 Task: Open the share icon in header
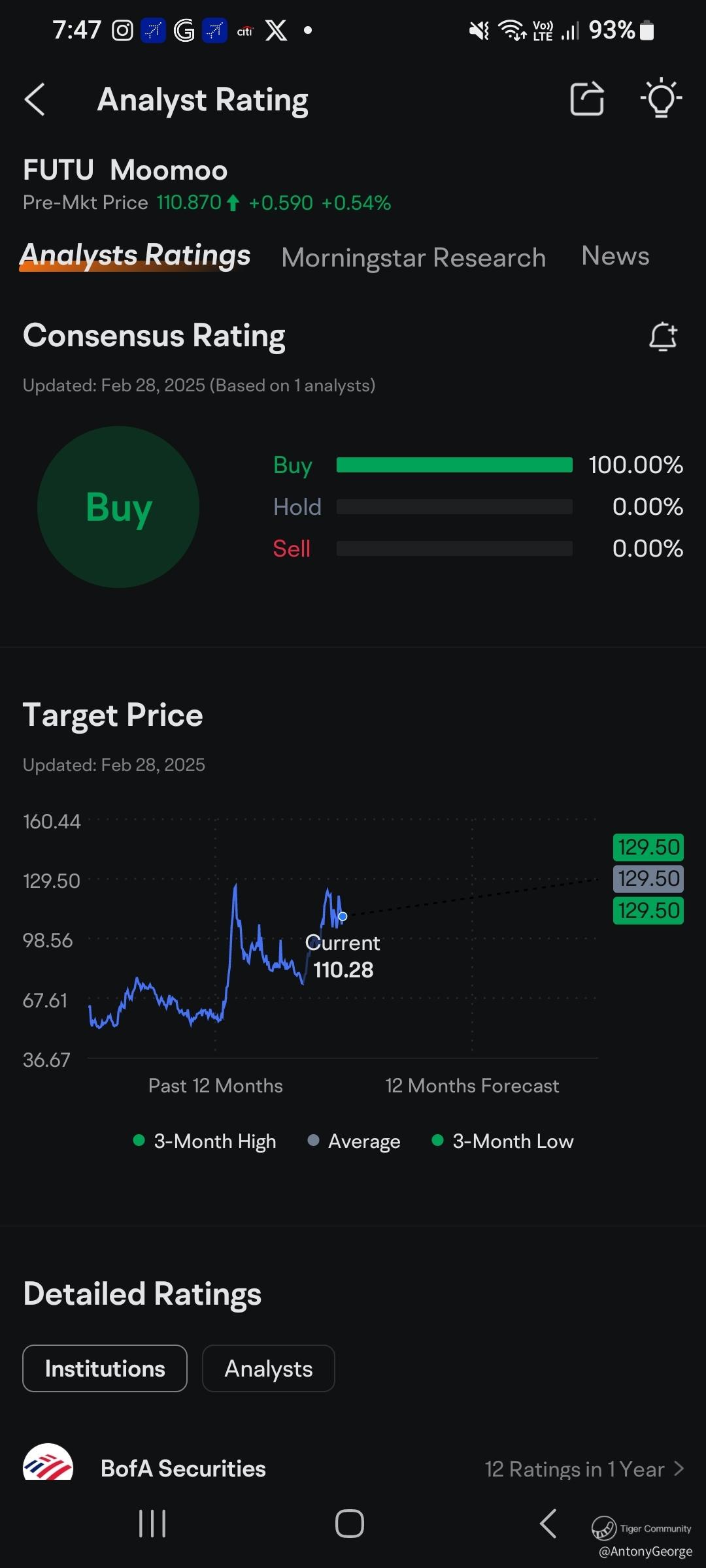586,99
